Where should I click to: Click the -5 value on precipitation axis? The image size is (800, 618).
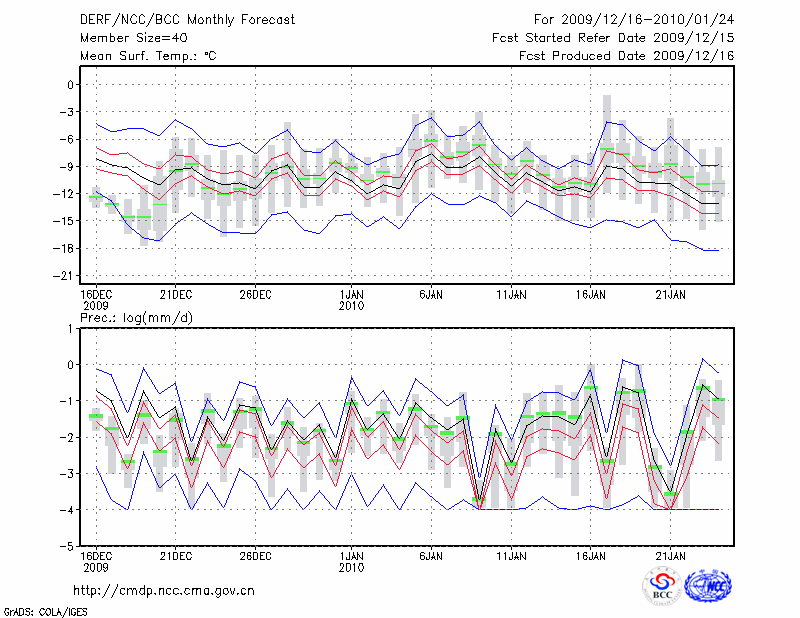[69, 547]
